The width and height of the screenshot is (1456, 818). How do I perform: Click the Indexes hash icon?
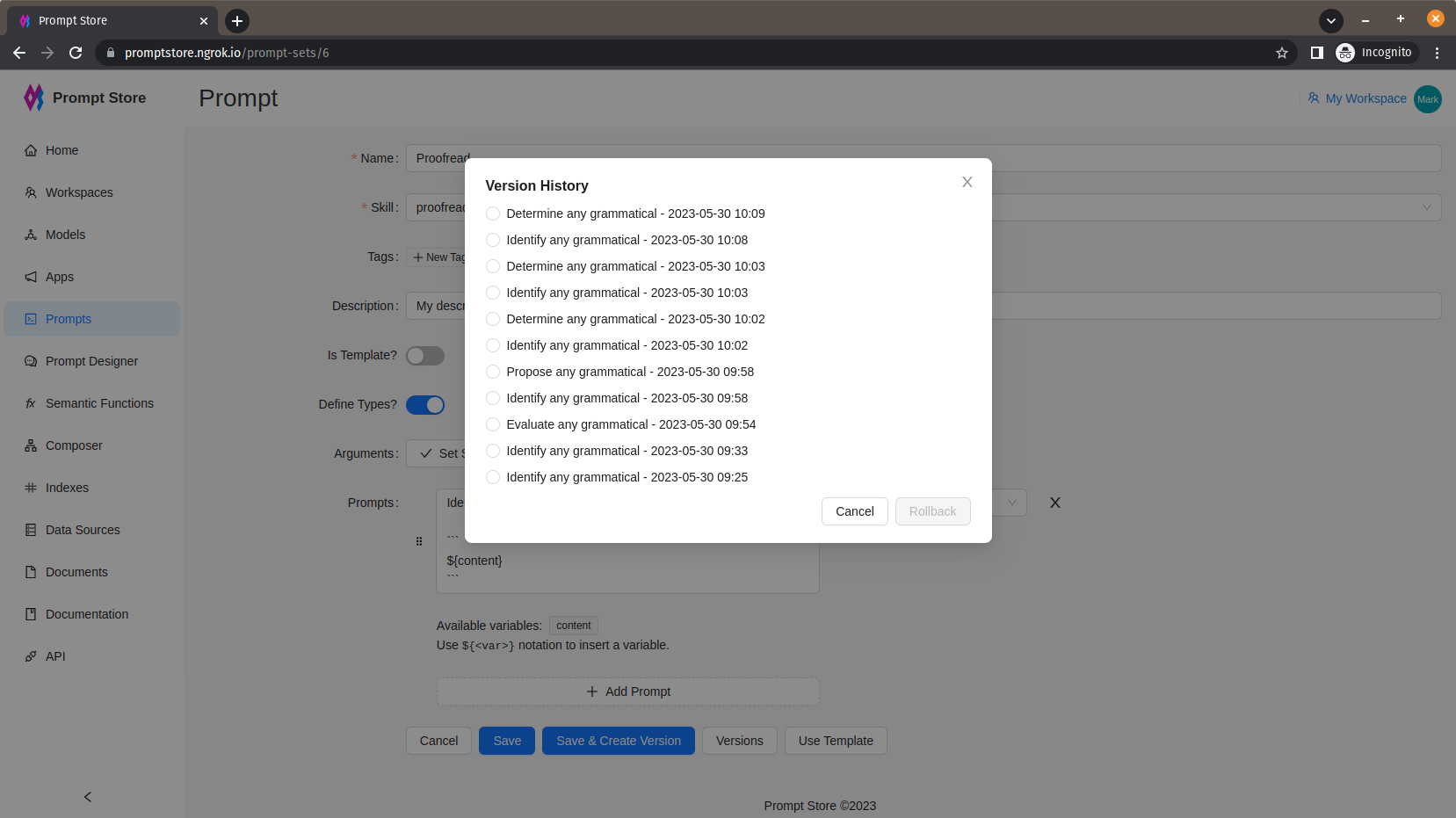coord(31,488)
